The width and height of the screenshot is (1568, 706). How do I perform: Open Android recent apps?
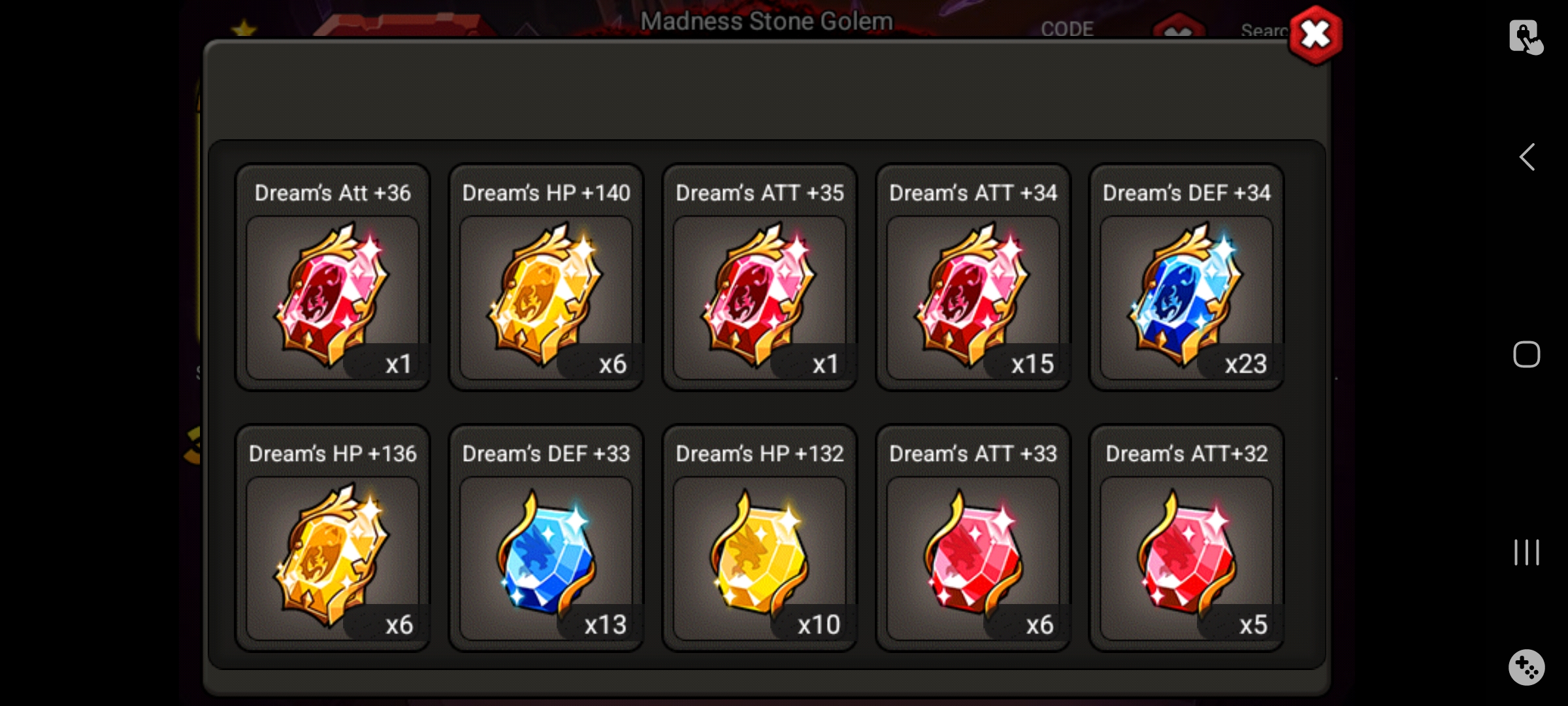click(x=1527, y=552)
